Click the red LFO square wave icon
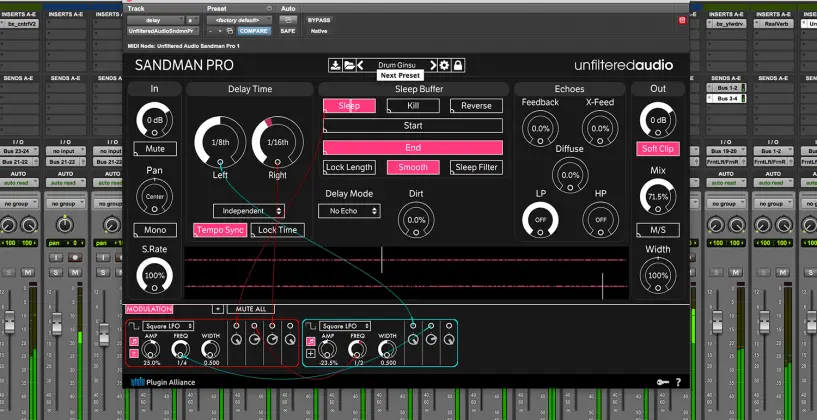This screenshot has height=420, width=817. [x=134, y=326]
